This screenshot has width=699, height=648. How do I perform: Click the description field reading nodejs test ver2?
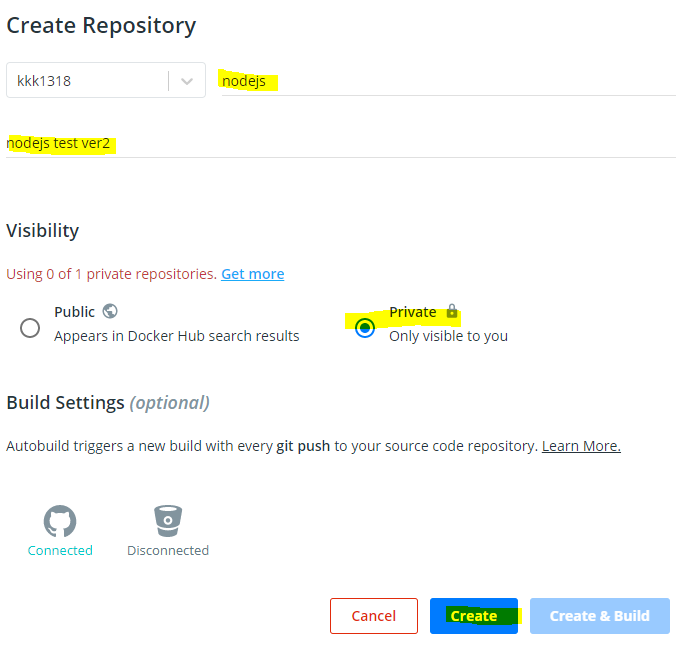pos(341,144)
